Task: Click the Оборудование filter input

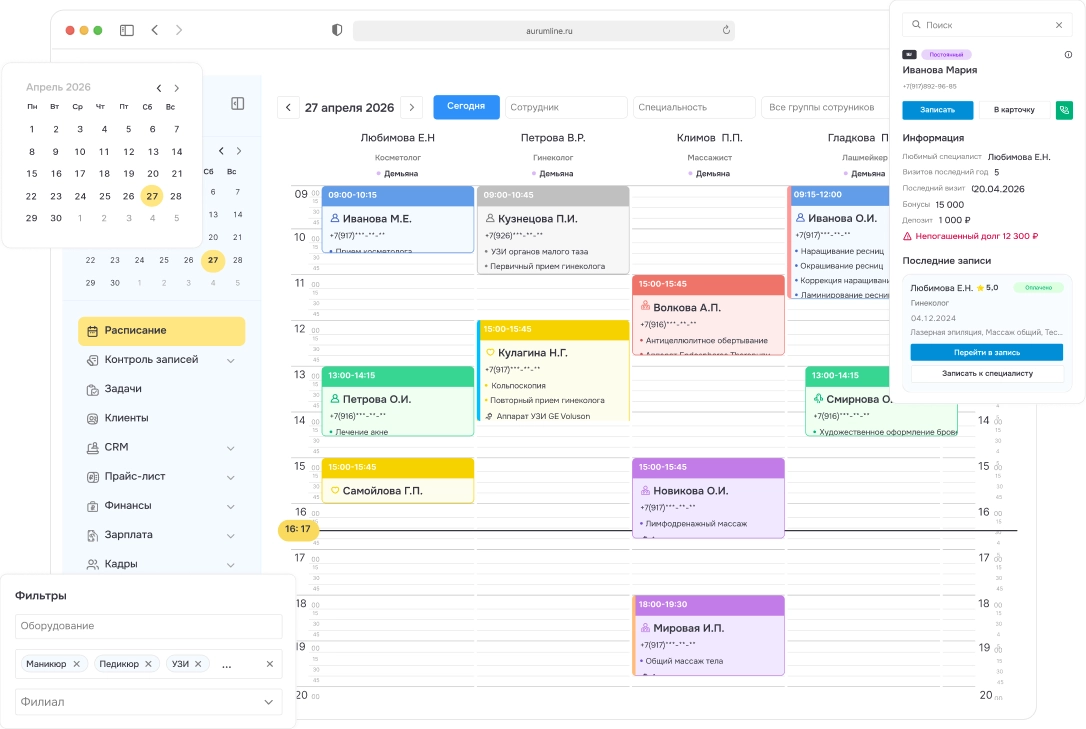Action: click(148, 626)
